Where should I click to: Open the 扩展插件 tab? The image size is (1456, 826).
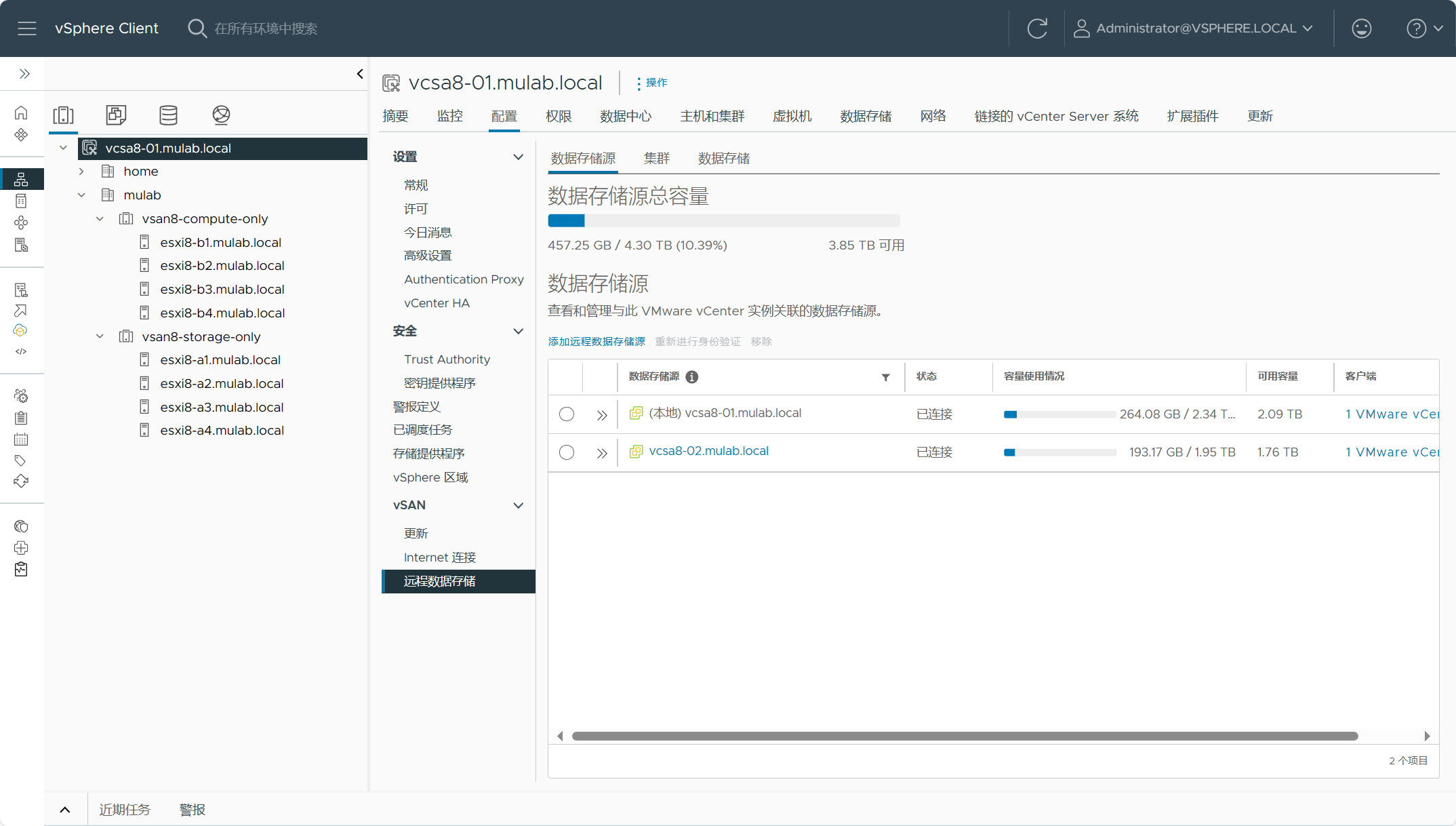point(1192,117)
